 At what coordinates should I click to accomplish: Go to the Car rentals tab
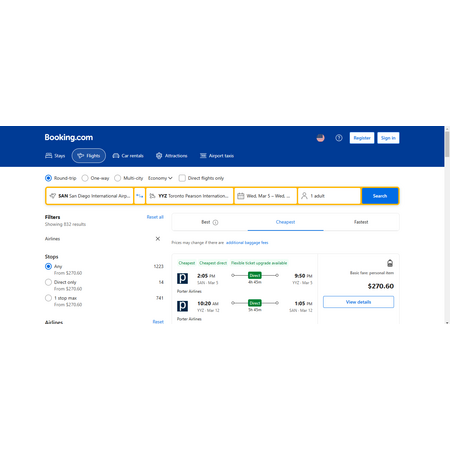(x=128, y=156)
